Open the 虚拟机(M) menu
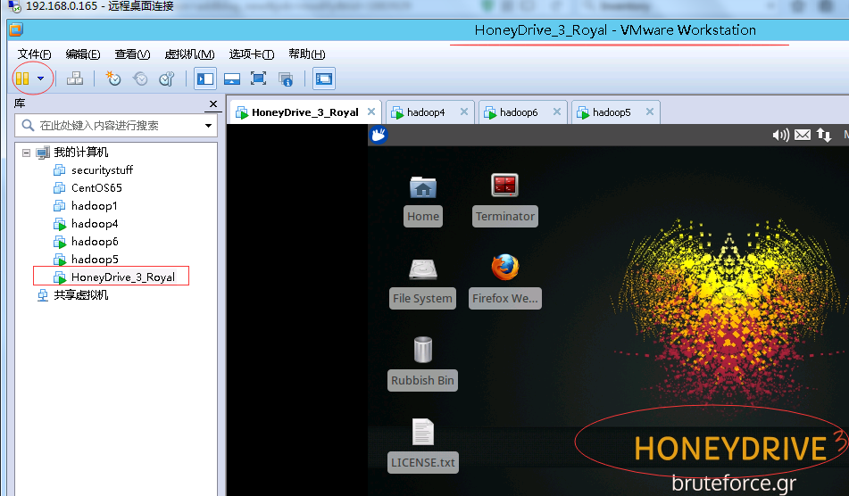The image size is (849, 496). point(190,54)
